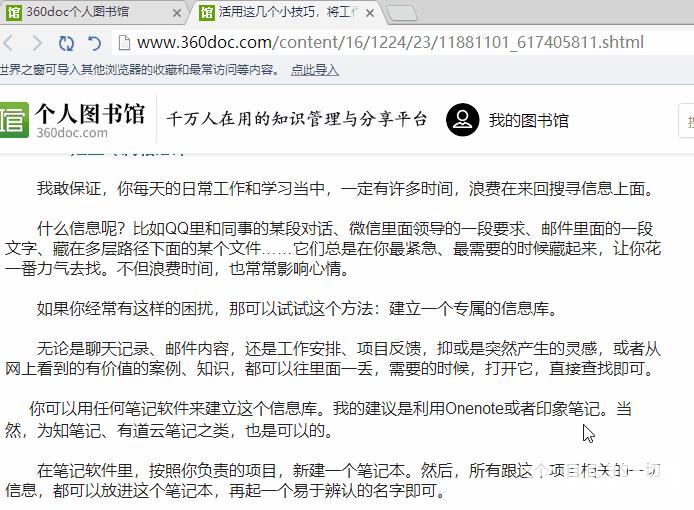The image size is (694, 510).
Task: Click the undo close-tab arrow icon
Action: point(94,43)
